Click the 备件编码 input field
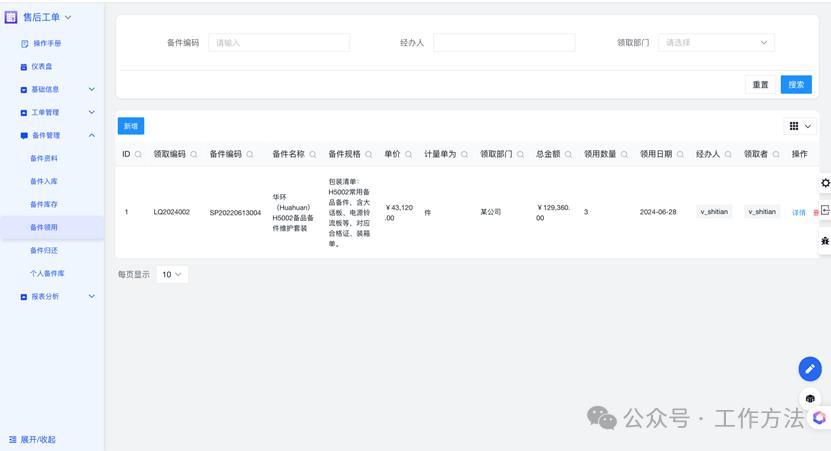831x451 pixels. 279,43
